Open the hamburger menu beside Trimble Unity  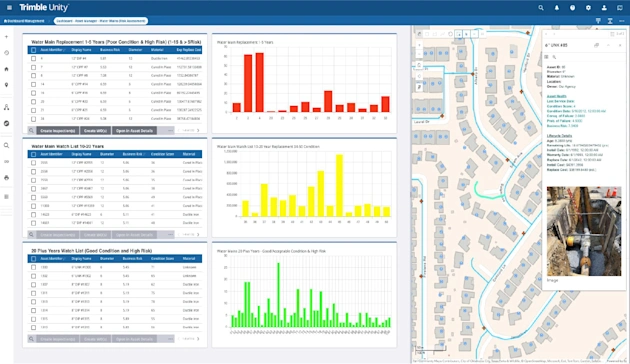tap(10, 8)
